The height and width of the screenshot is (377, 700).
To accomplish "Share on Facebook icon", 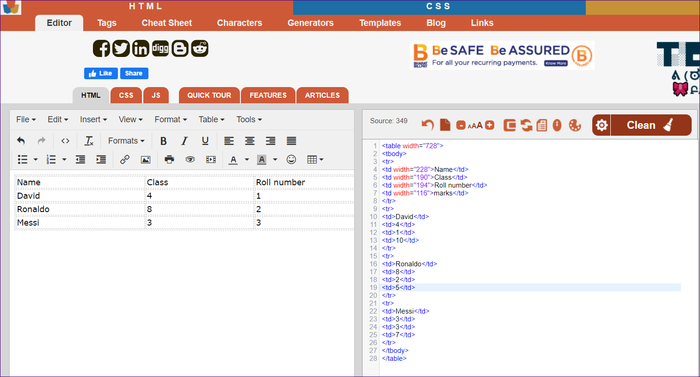I will [101, 48].
